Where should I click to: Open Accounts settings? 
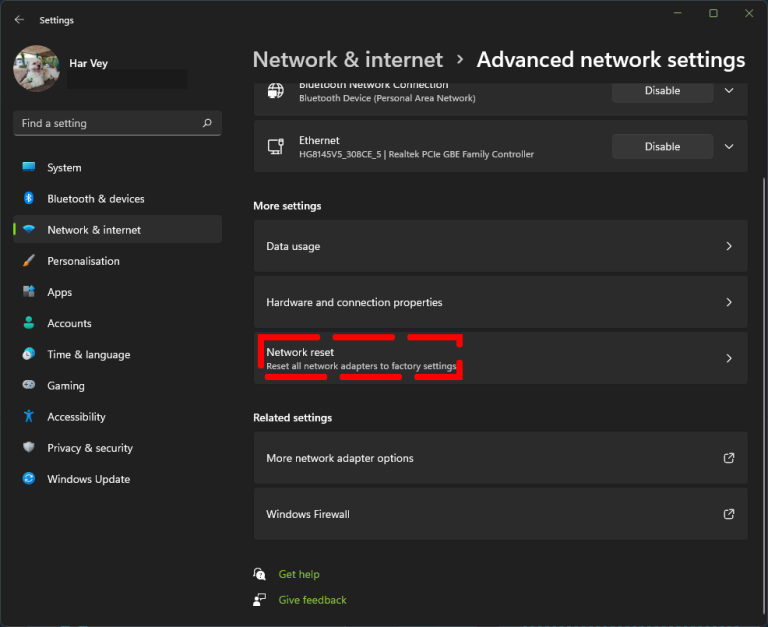click(118, 323)
